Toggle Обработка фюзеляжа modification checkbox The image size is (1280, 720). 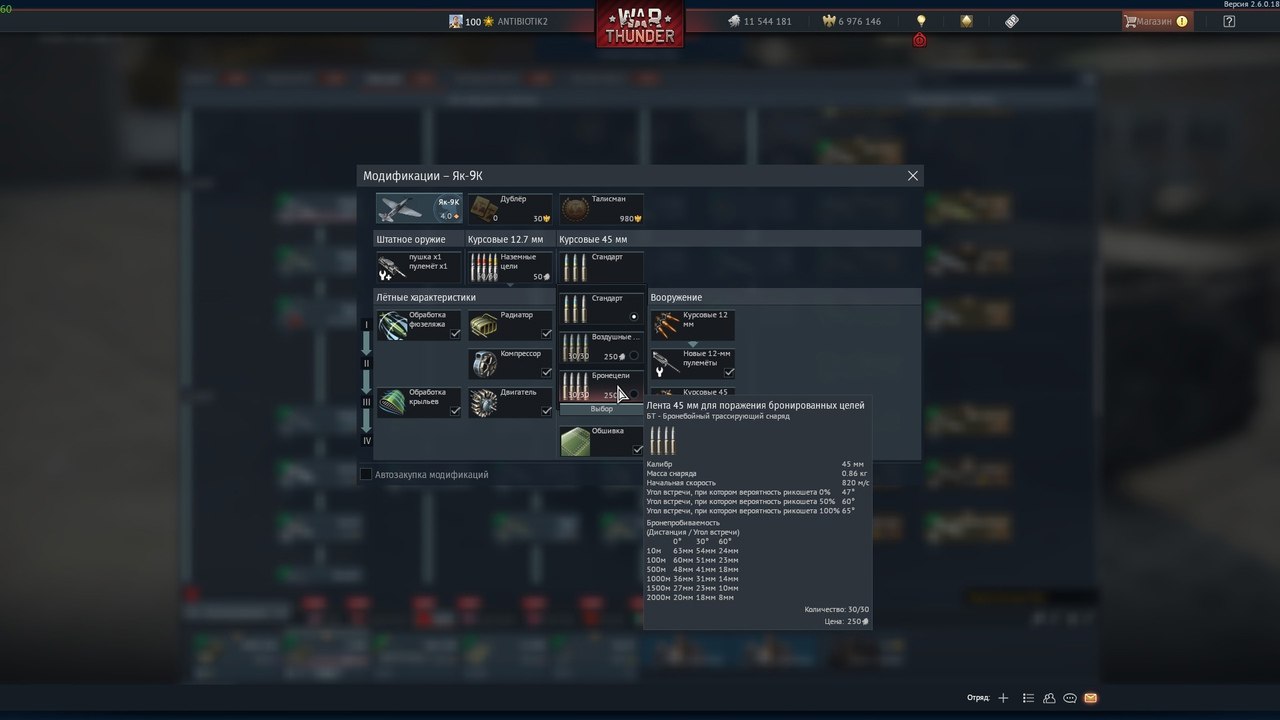(x=455, y=334)
